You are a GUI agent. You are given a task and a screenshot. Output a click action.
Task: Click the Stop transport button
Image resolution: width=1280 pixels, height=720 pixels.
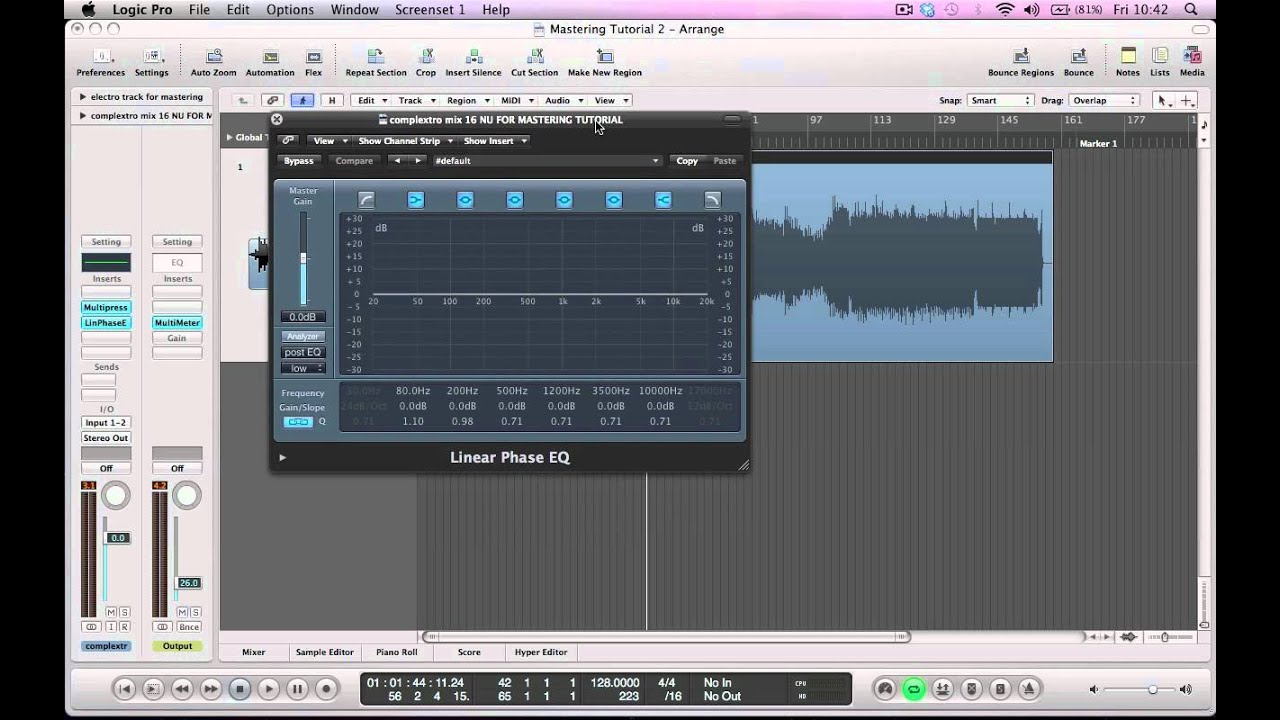point(240,689)
